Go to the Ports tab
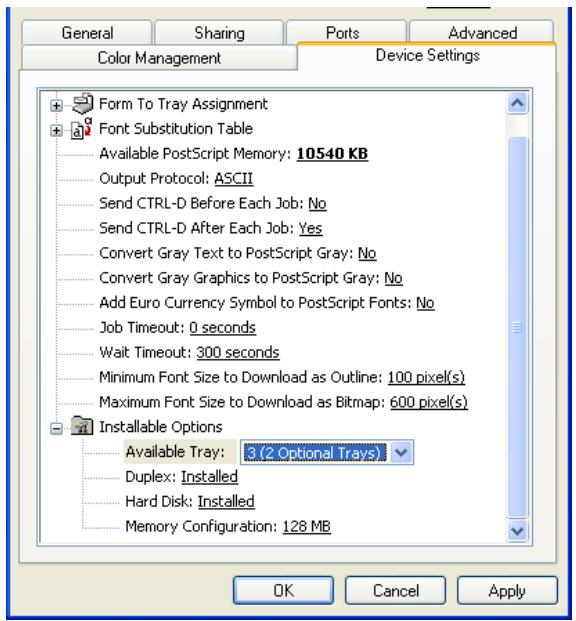Image resolution: width=576 pixels, height=621 pixels. pyautogui.click(x=343, y=32)
